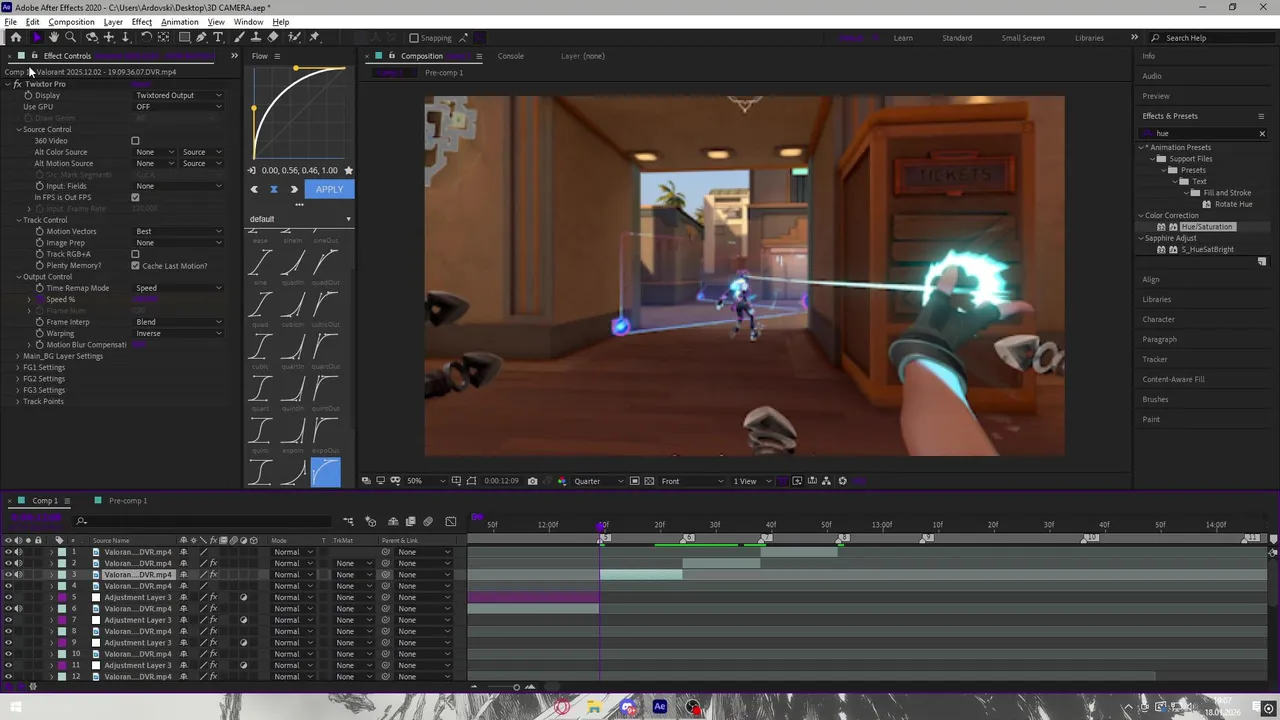Image resolution: width=1280 pixels, height=720 pixels.
Task: Select the Rectangle shape tool
Action: click(184, 37)
